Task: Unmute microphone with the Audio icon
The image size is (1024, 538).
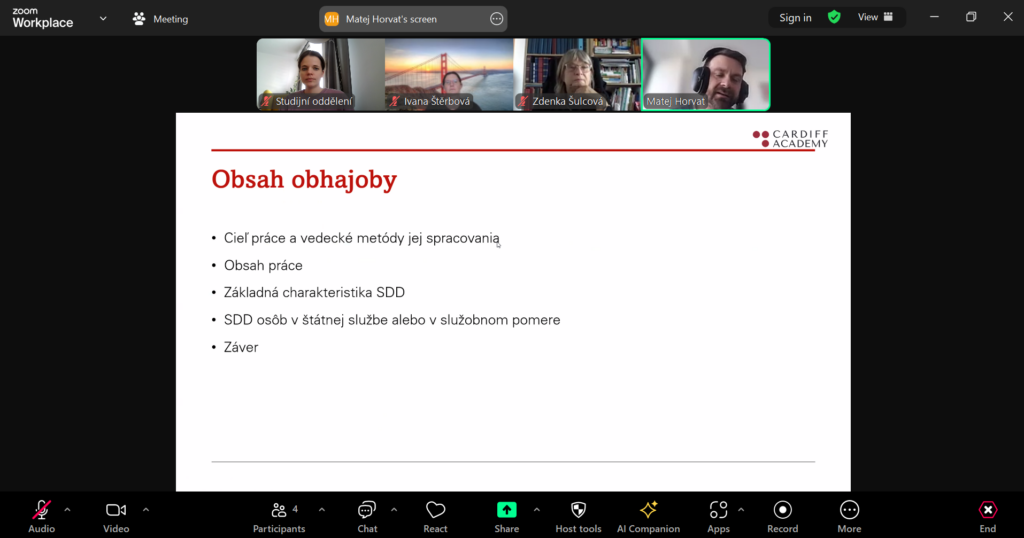Action: click(41, 510)
